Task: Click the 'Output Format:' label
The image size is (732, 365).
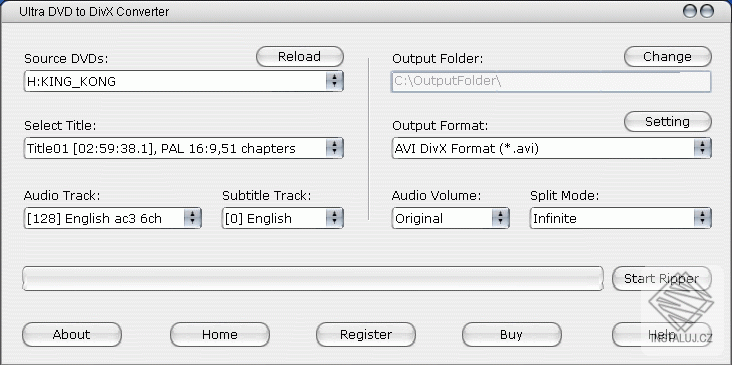Action: 440,126
